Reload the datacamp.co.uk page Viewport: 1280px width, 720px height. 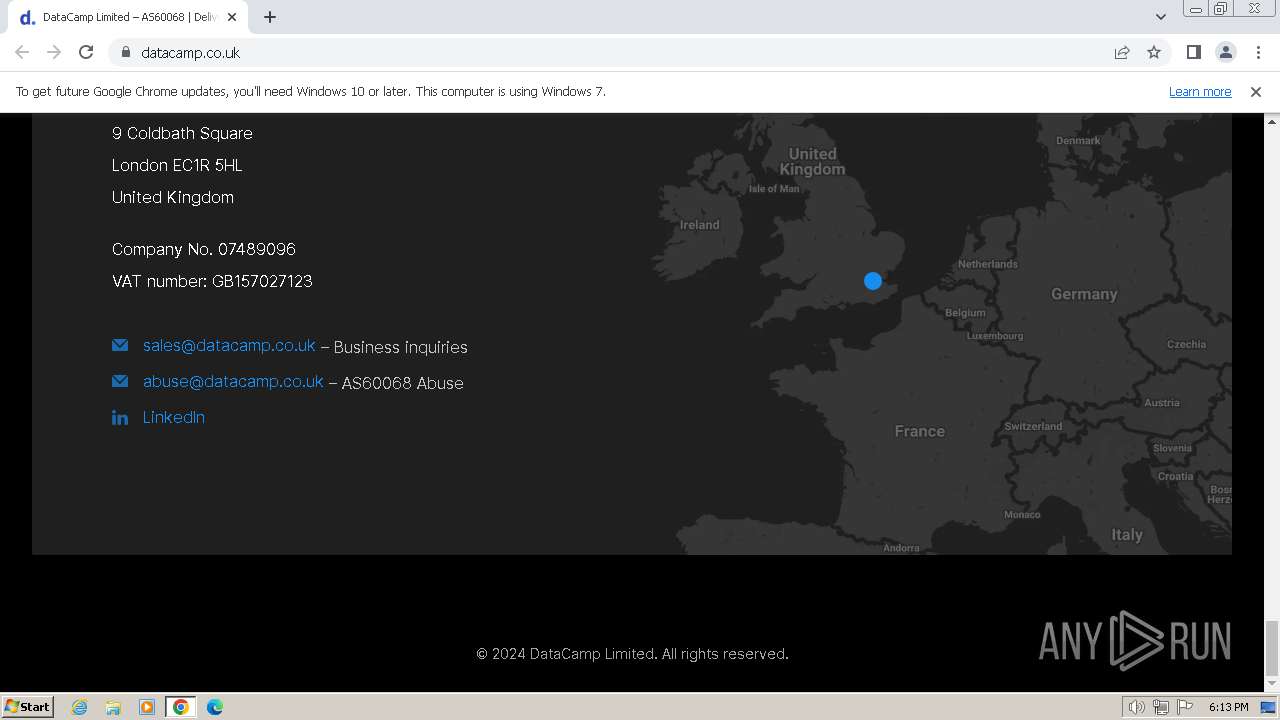[86, 52]
